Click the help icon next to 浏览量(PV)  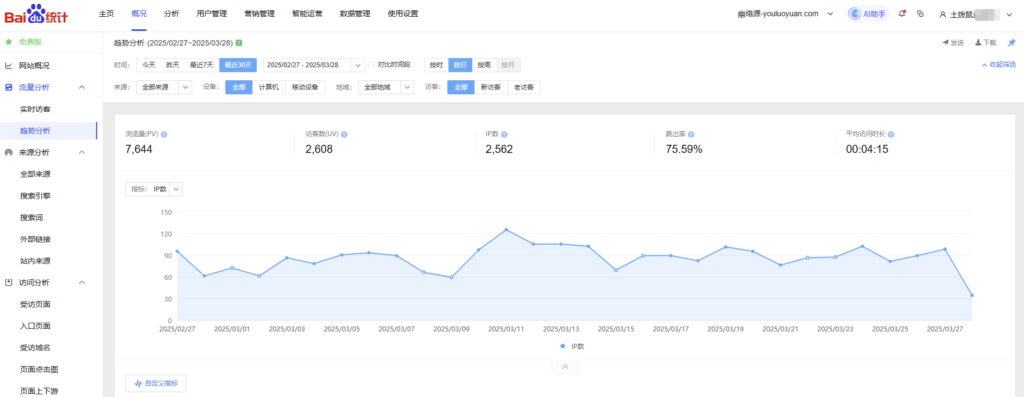164,135
